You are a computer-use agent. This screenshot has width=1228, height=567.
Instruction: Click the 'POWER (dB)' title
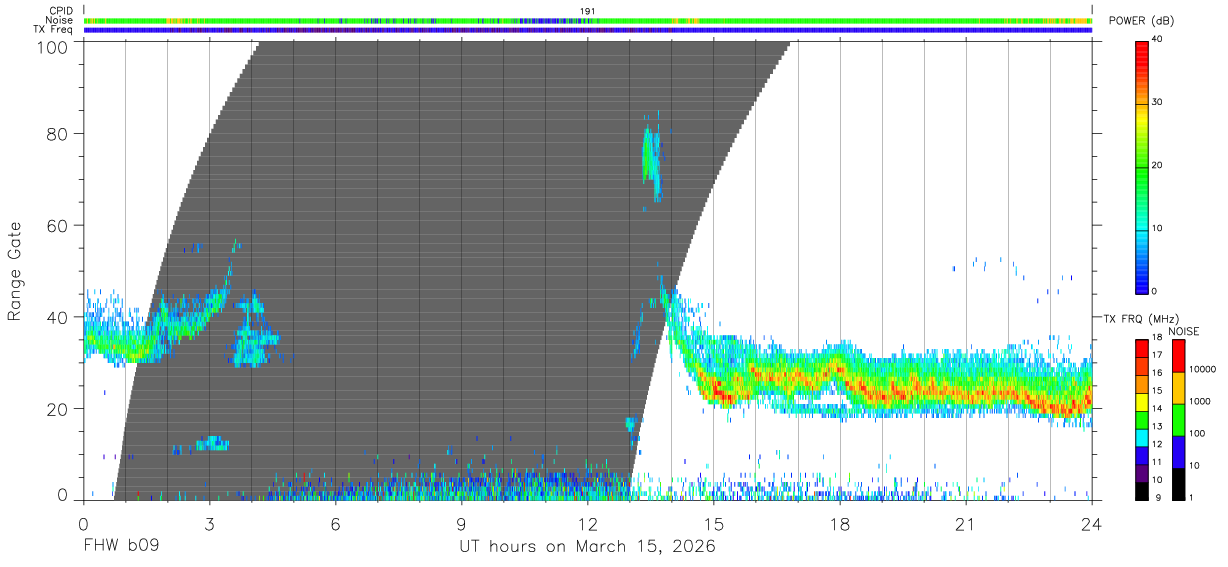click(1141, 21)
